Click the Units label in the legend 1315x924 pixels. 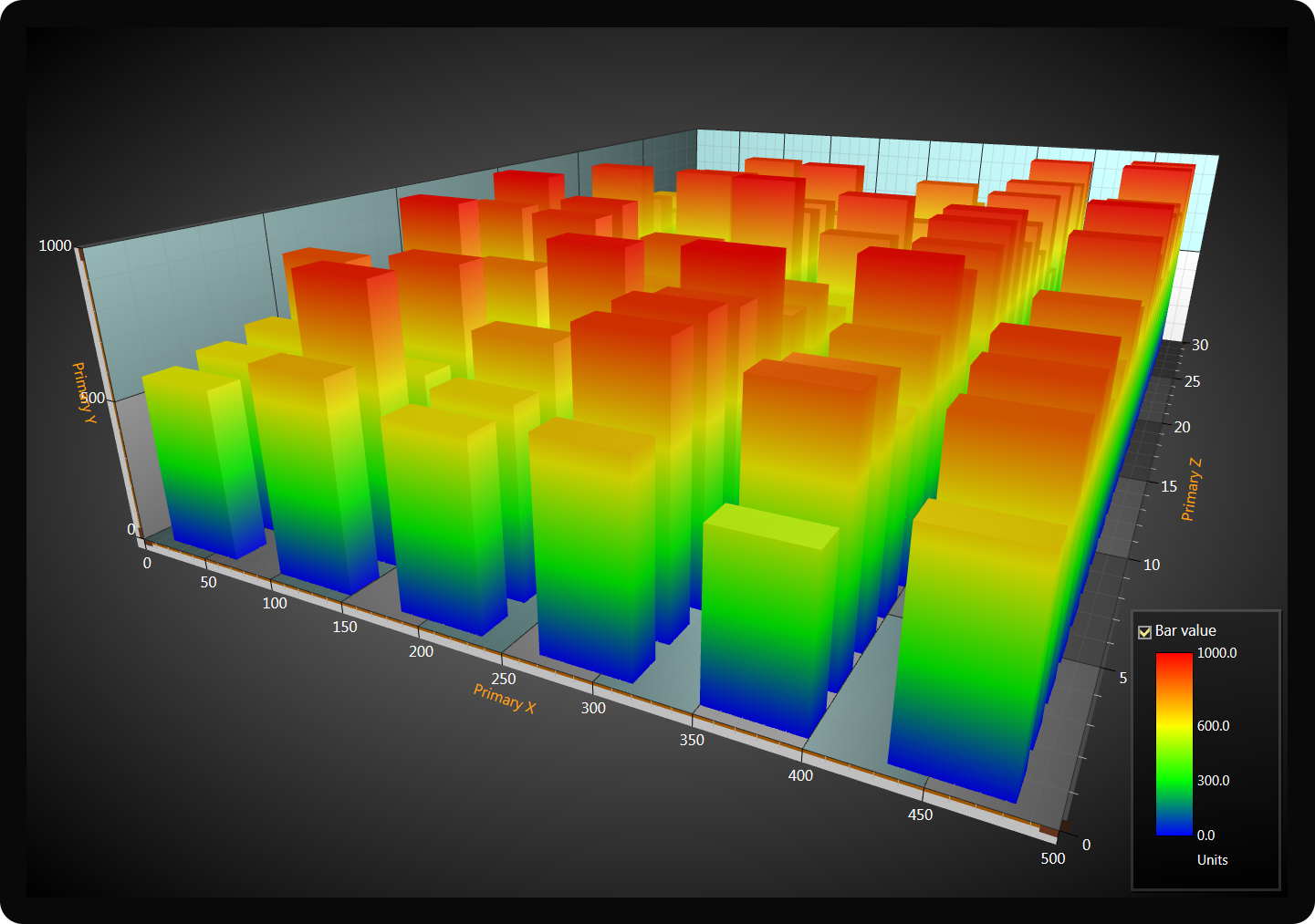[x=1212, y=860]
